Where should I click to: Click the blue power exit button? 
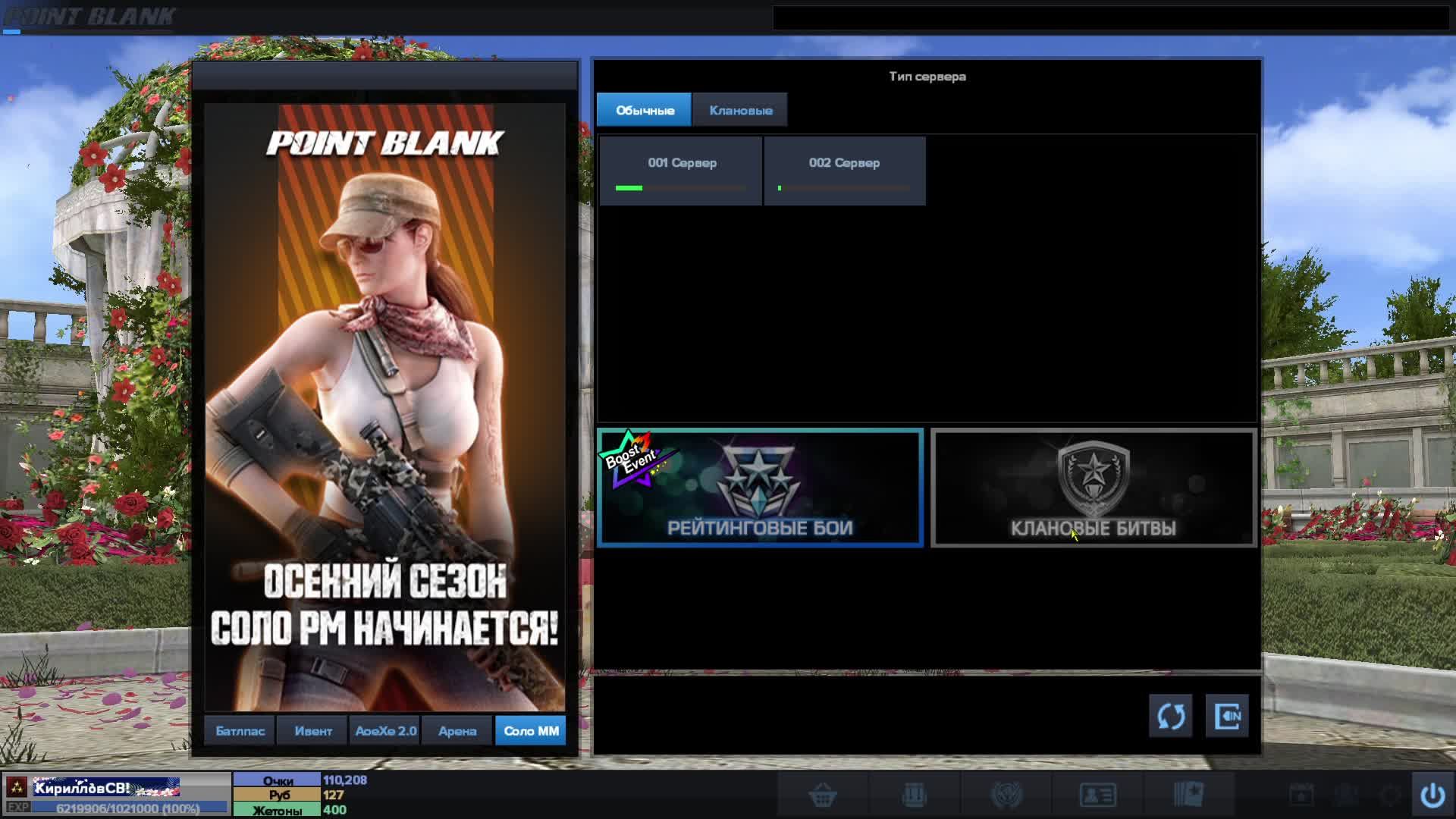point(1432,795)
